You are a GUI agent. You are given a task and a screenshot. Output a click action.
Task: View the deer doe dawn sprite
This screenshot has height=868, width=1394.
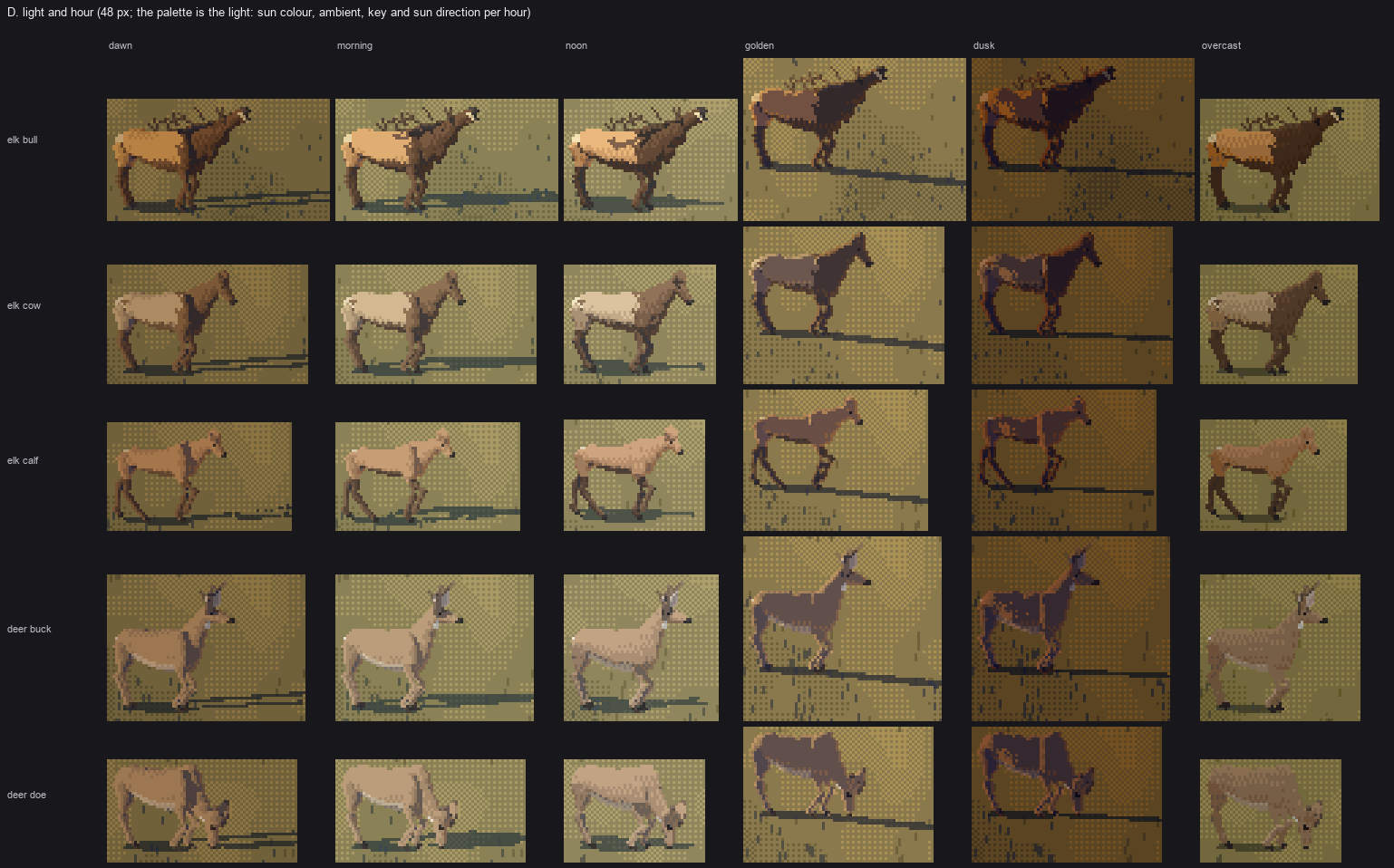coord(202,811)
